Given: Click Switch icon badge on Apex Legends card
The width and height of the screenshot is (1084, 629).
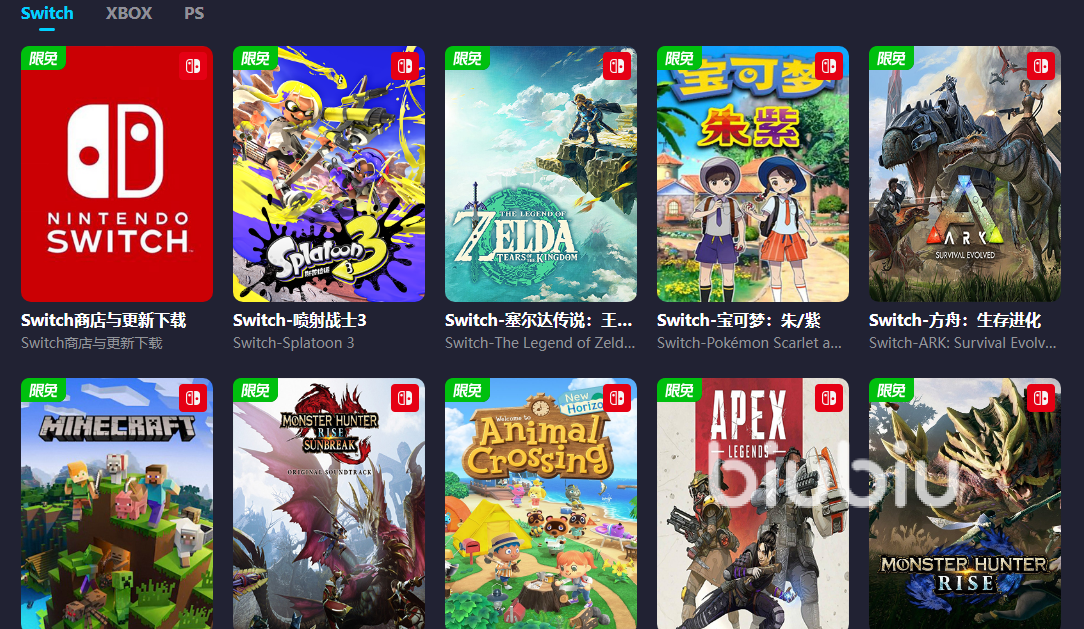Looking at the screenshot, I should point(829,398).
